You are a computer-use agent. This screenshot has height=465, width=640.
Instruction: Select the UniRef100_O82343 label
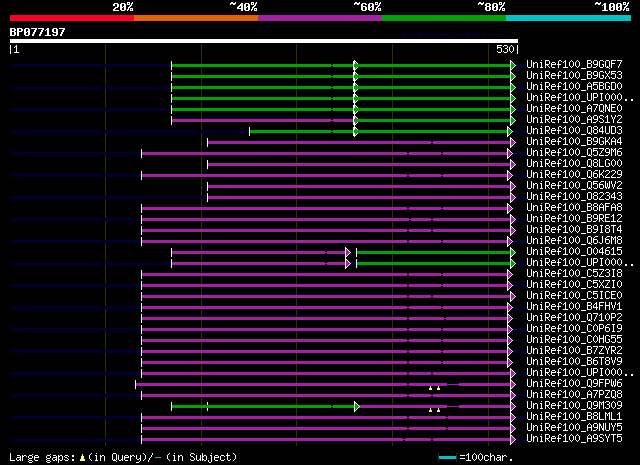[574, 197]
